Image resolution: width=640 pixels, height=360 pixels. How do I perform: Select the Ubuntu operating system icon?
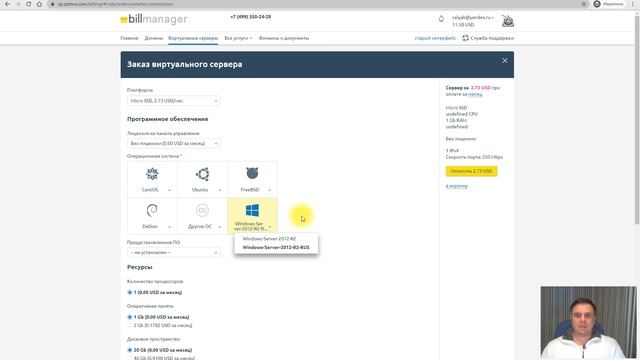[202, 174]
